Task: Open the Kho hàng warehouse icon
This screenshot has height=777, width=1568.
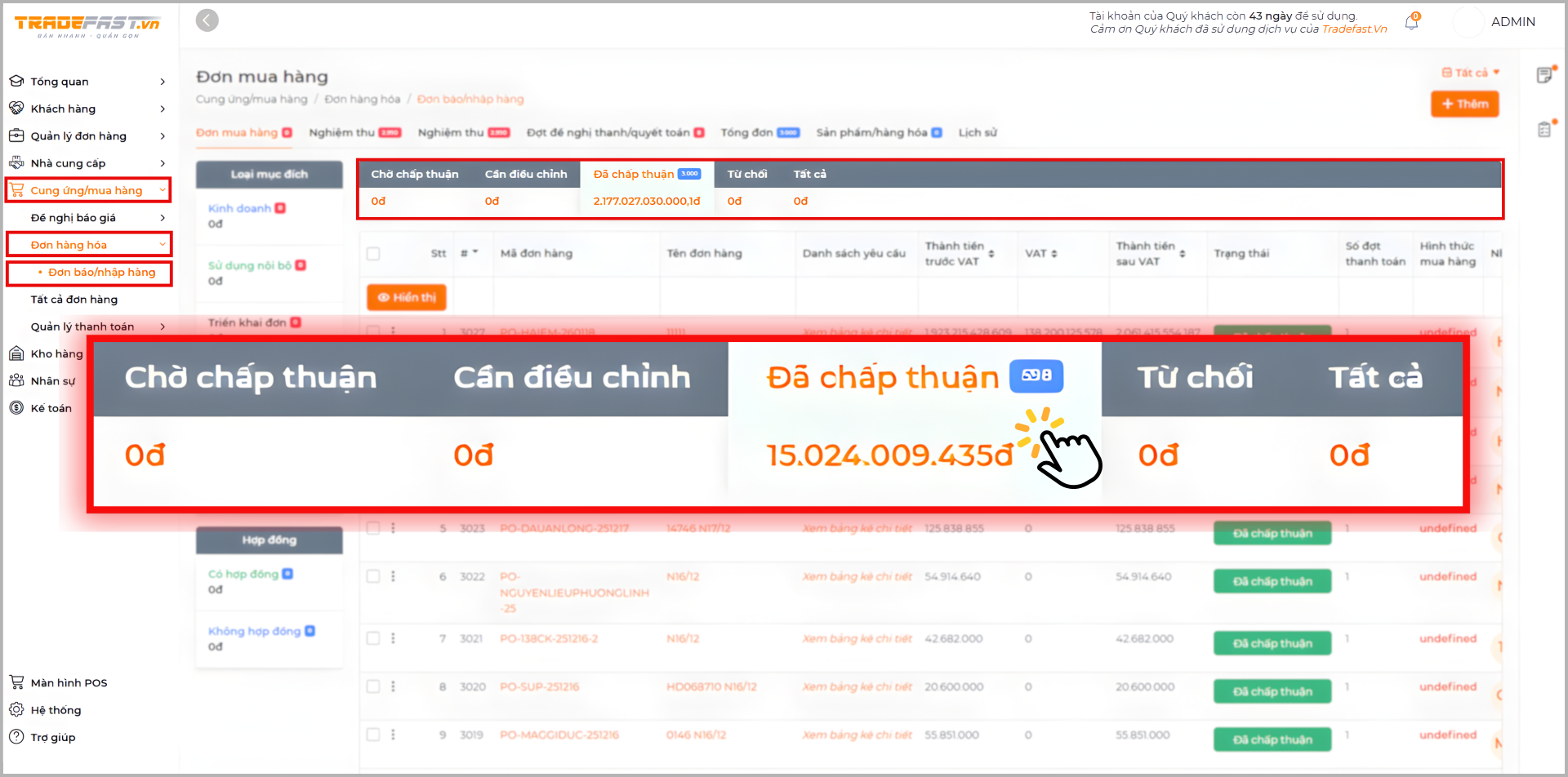Action: 16,353
